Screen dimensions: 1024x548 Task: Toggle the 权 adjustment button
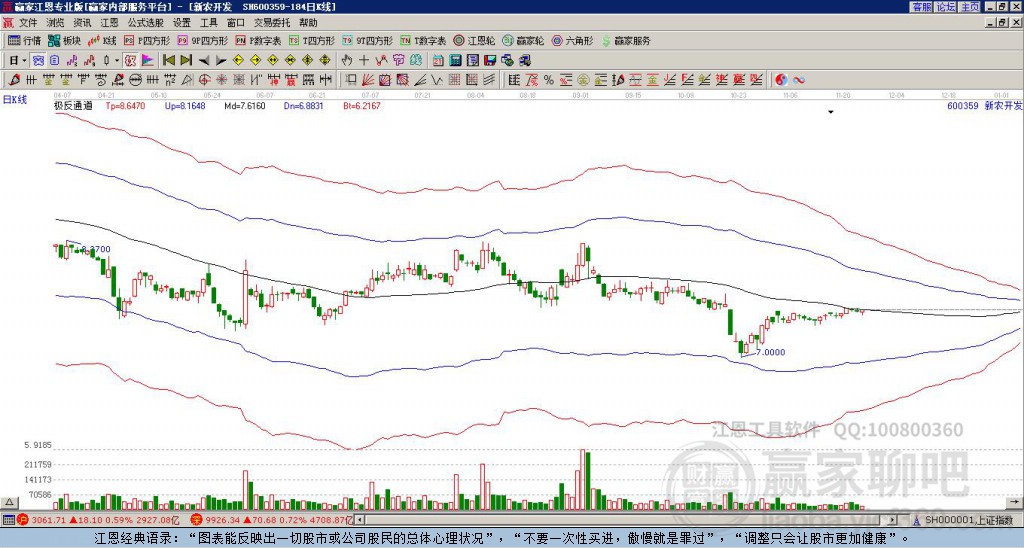(130, 61)
